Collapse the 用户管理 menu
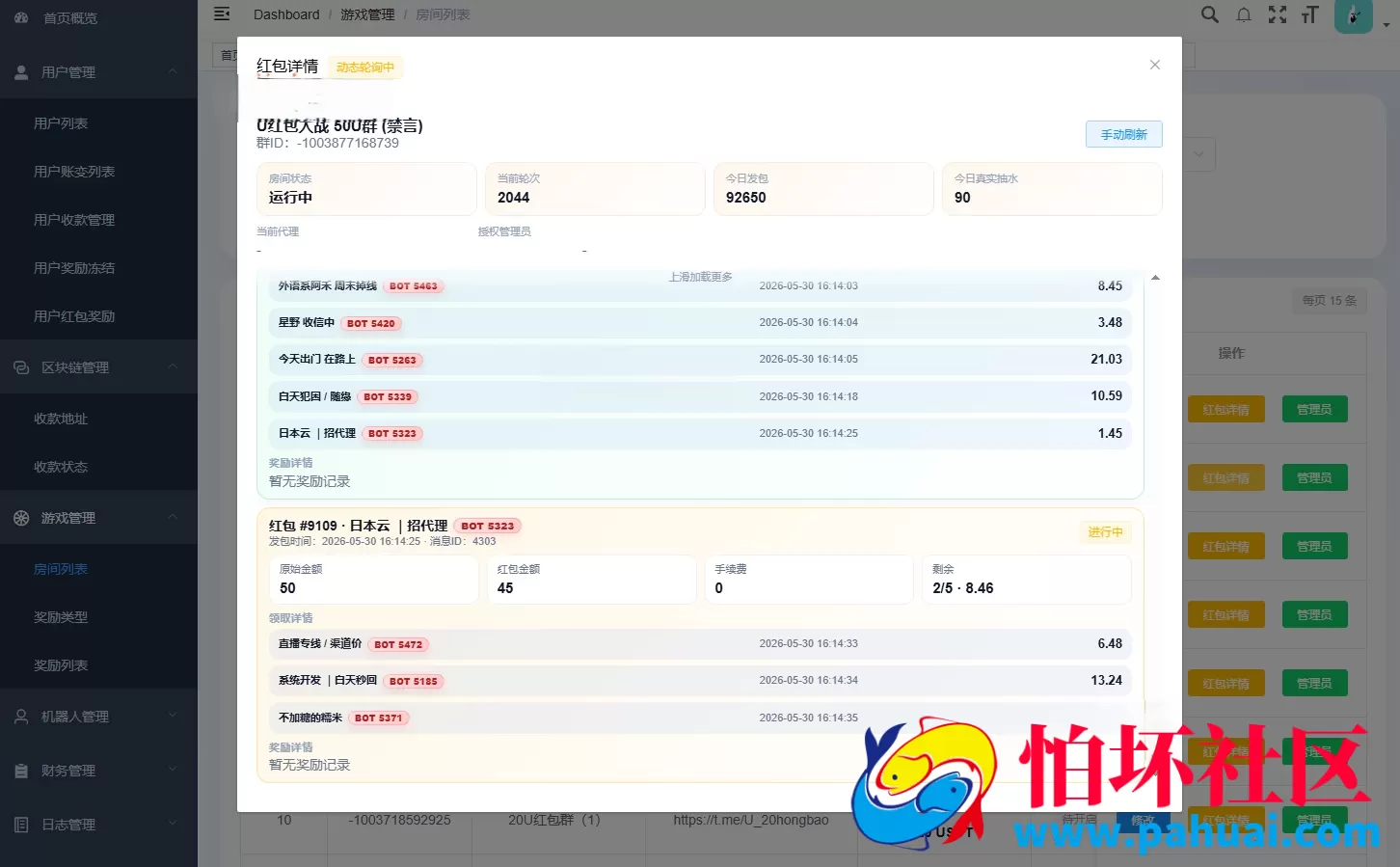Image resolution: width=1400 pixels, height=867 pixels. 98,72
